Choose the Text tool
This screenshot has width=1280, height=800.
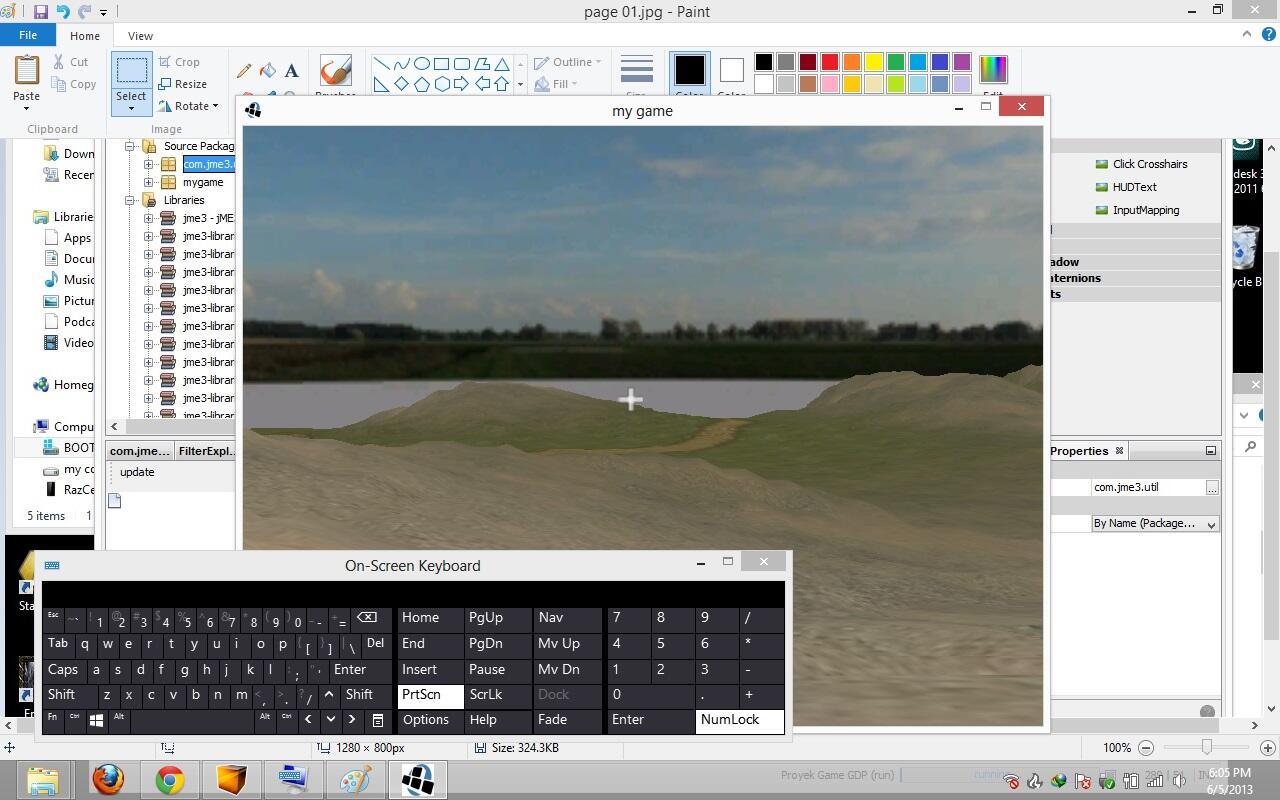(x=291, y=71)
